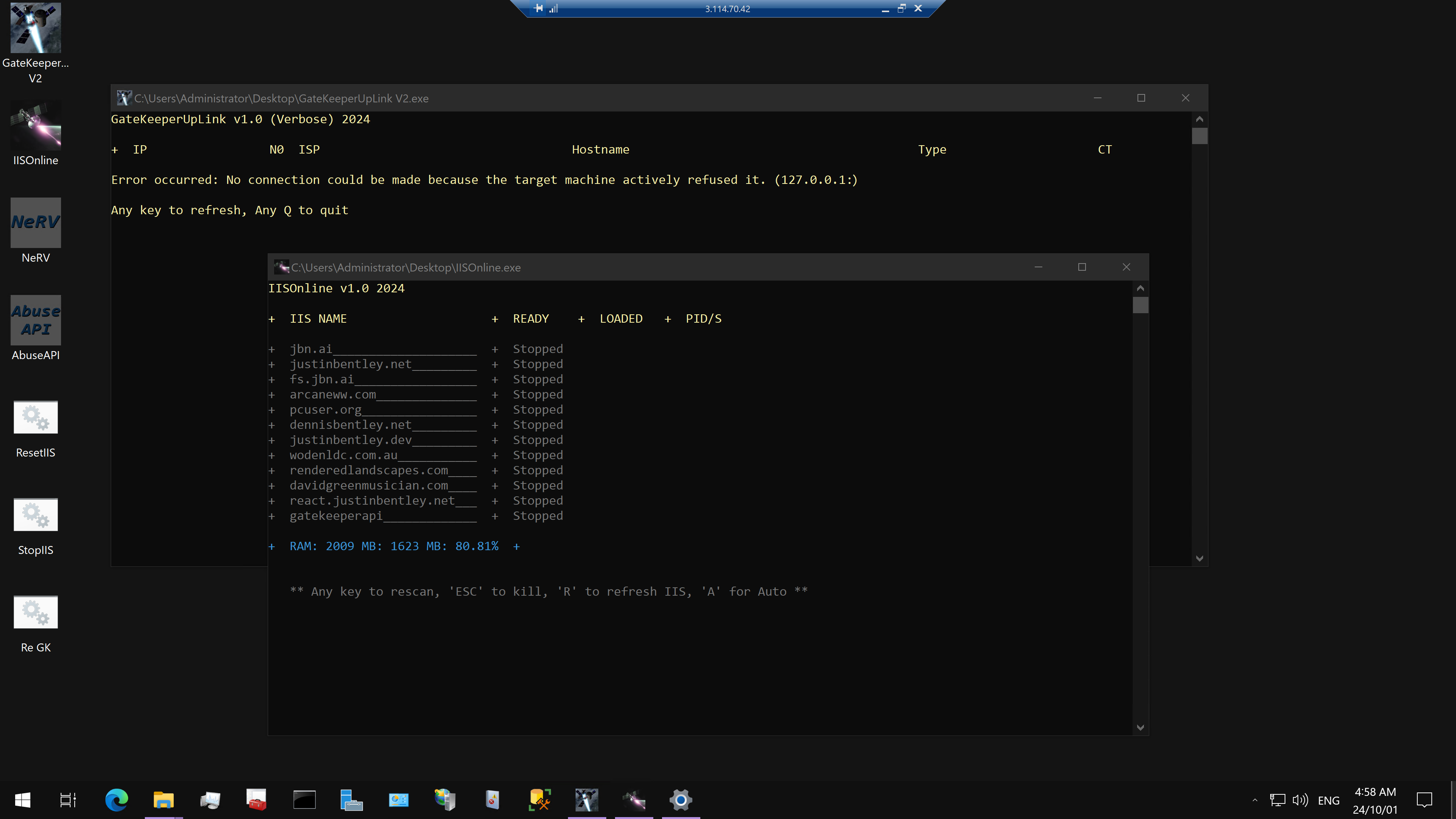Pin the remote connection bar
1456x819 pixels.
[x=539, y=8]
